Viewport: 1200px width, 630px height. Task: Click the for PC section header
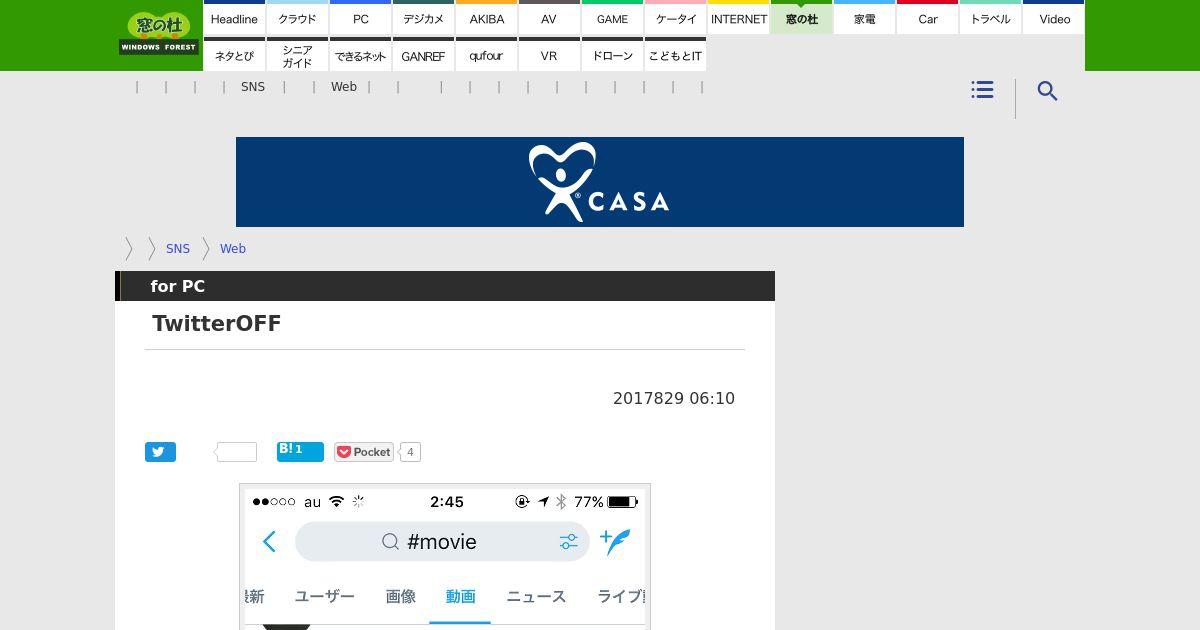[445, 286]
